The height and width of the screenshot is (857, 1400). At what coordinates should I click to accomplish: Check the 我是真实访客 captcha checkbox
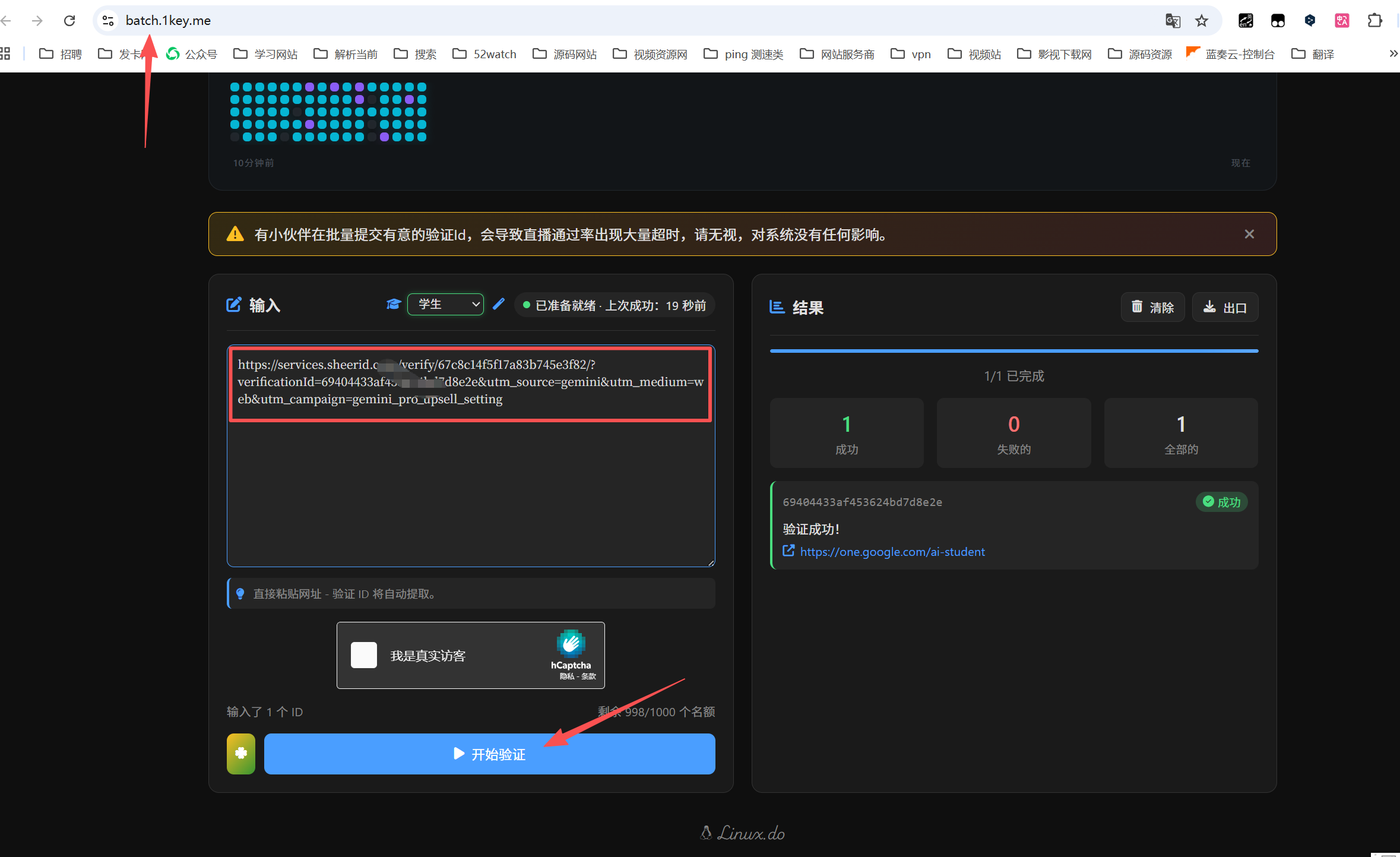364,654
